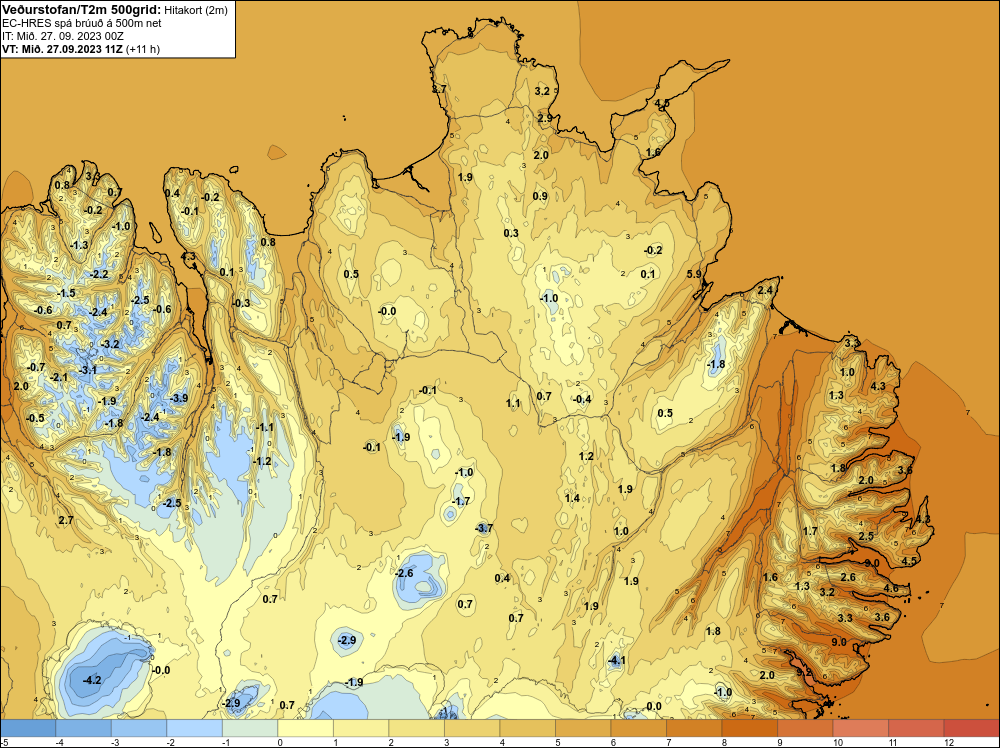
Task: Click the "-3.2" temperature value
Action: [x=110, y=344]
